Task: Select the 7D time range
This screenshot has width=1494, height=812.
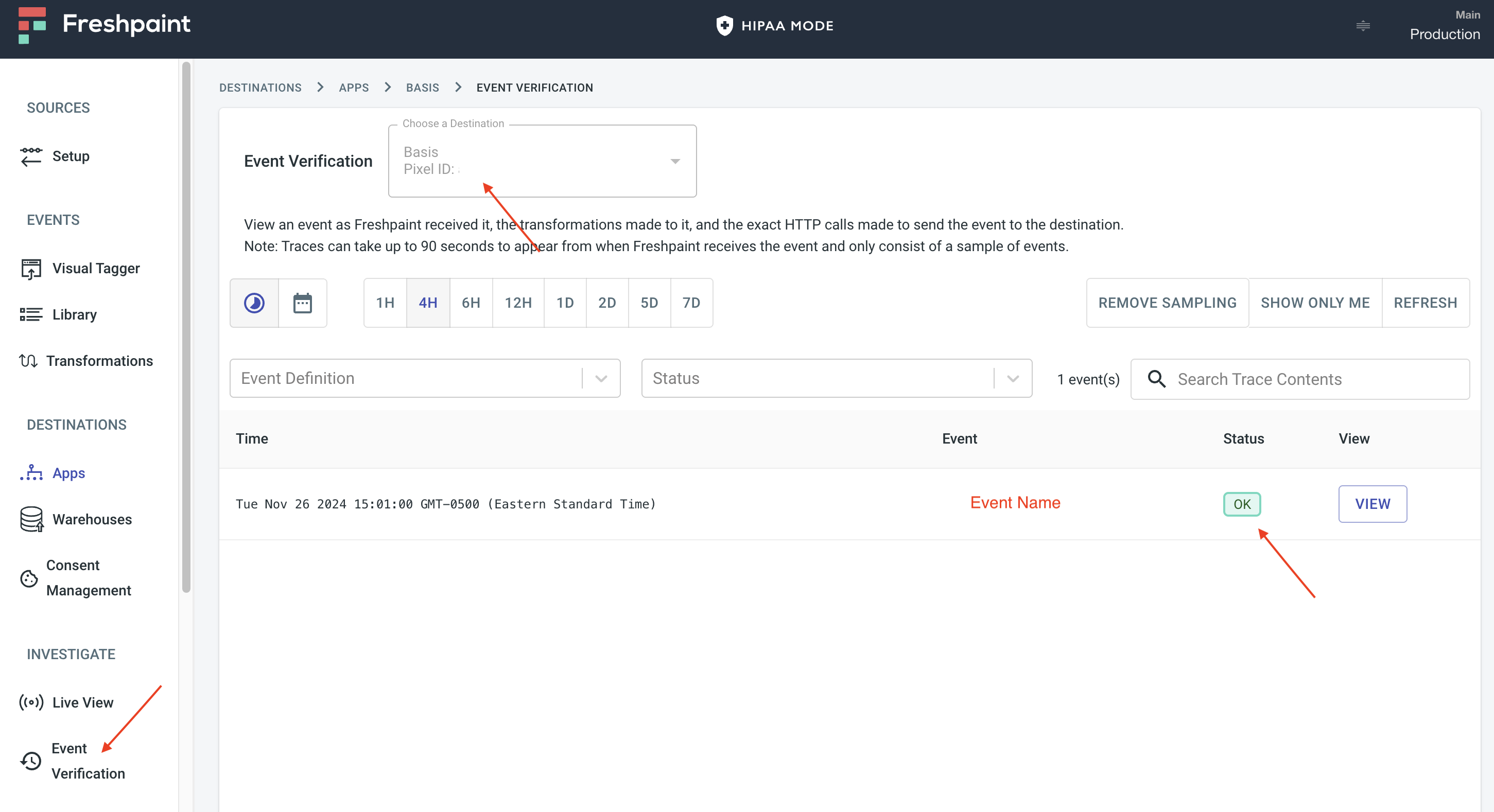Action: 691,303
